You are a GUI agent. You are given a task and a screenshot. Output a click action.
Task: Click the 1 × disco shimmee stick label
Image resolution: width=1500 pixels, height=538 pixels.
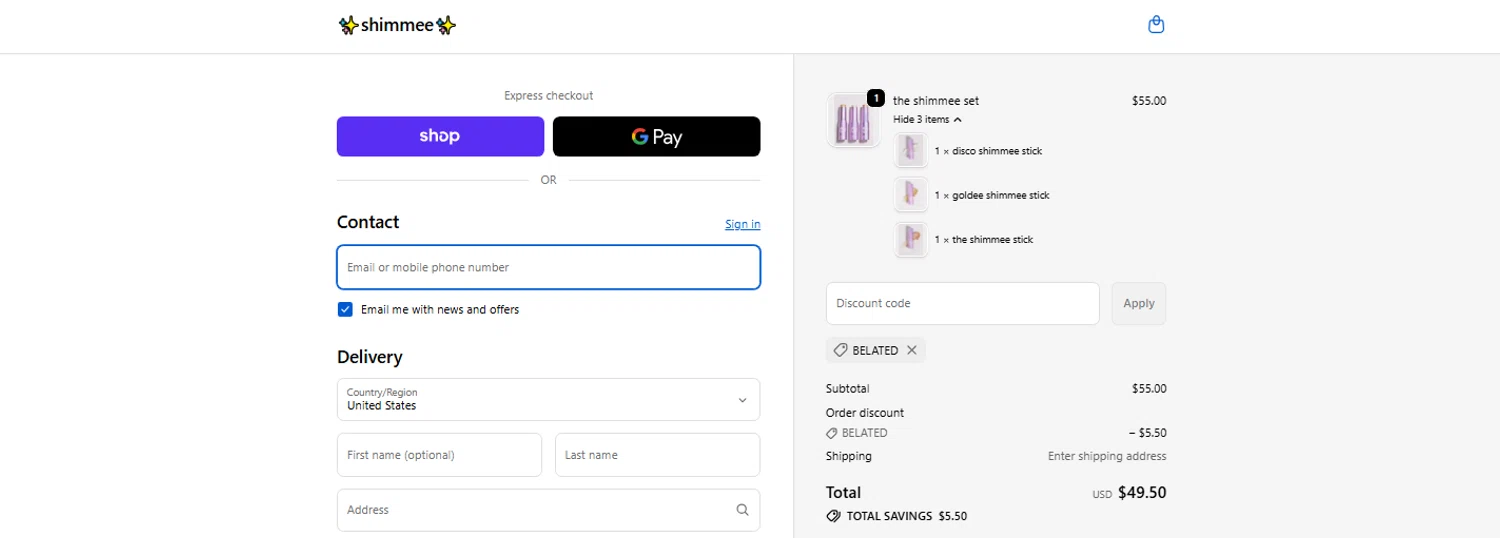pyautogui.click(x=988, y=151)
